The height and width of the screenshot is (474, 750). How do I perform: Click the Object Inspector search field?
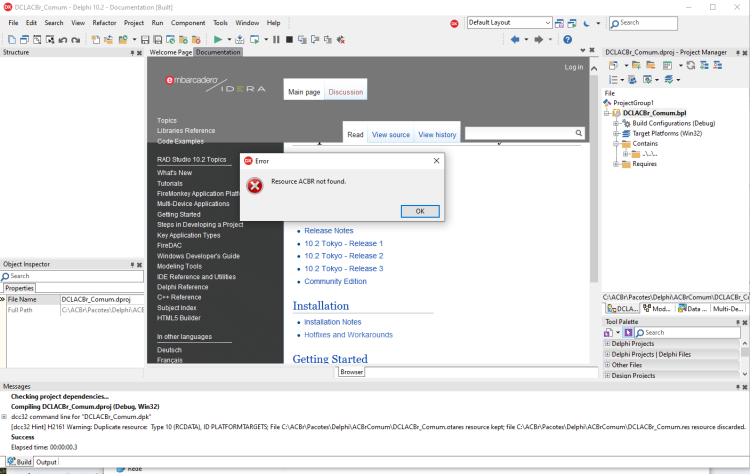[72, 276]
